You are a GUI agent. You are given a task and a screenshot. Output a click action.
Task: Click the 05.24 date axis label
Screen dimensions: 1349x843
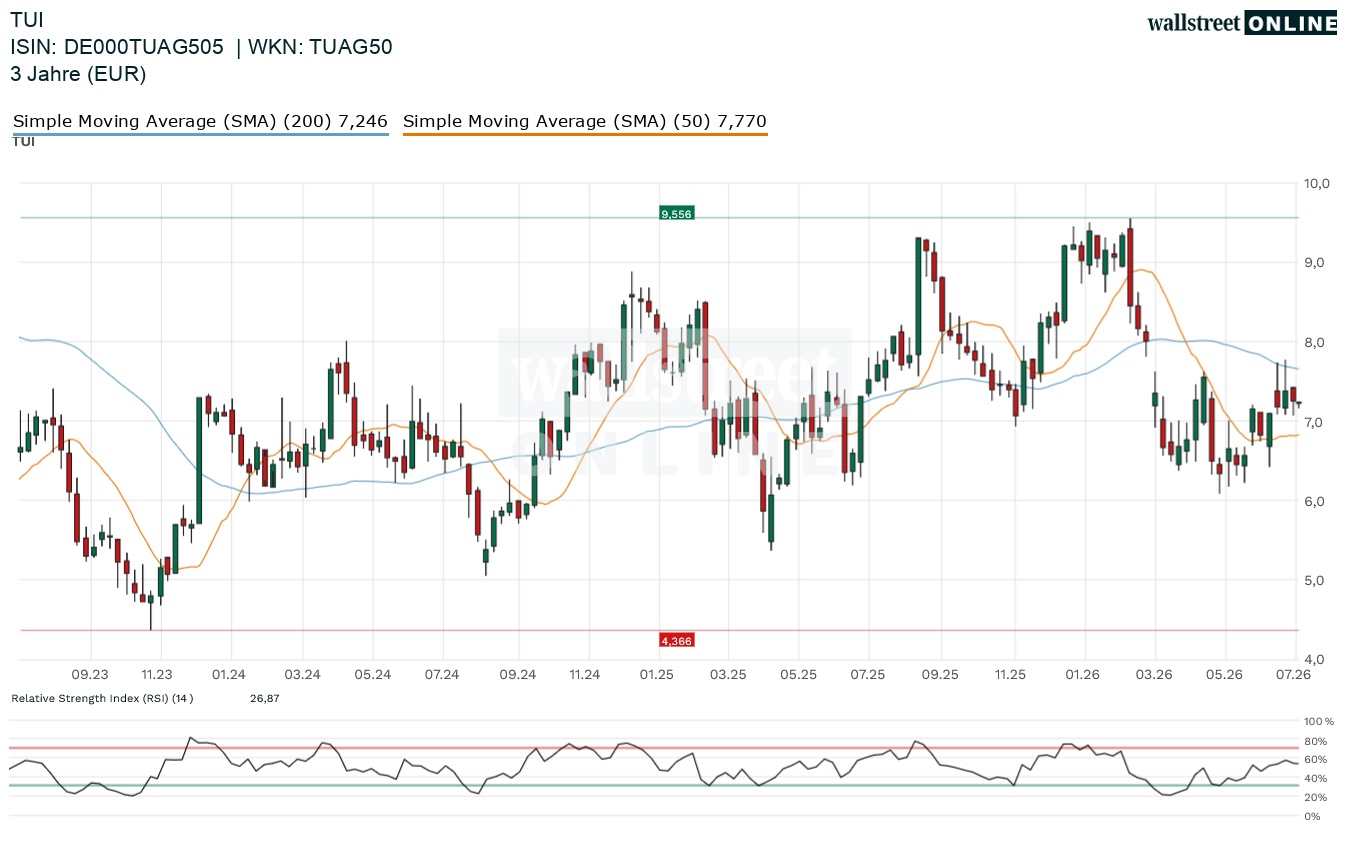(372, 675)
